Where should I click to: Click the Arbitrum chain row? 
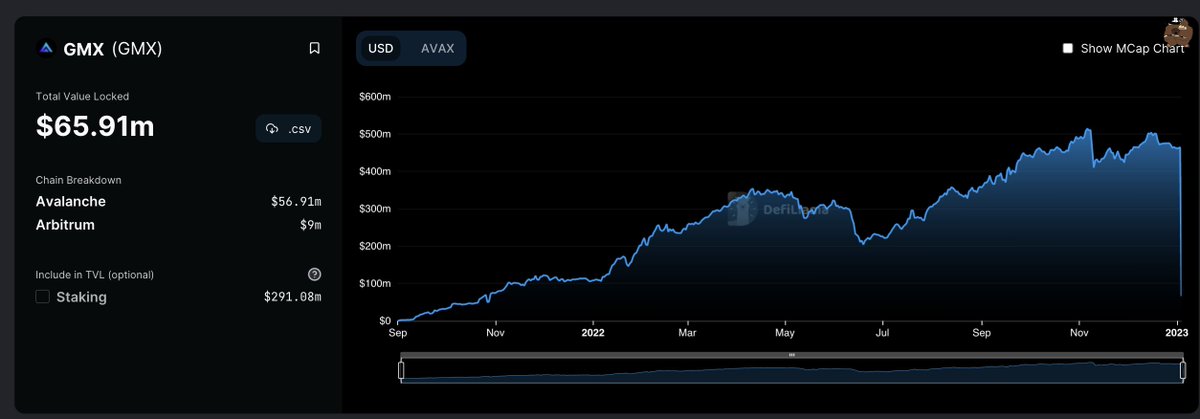point(179,225)
